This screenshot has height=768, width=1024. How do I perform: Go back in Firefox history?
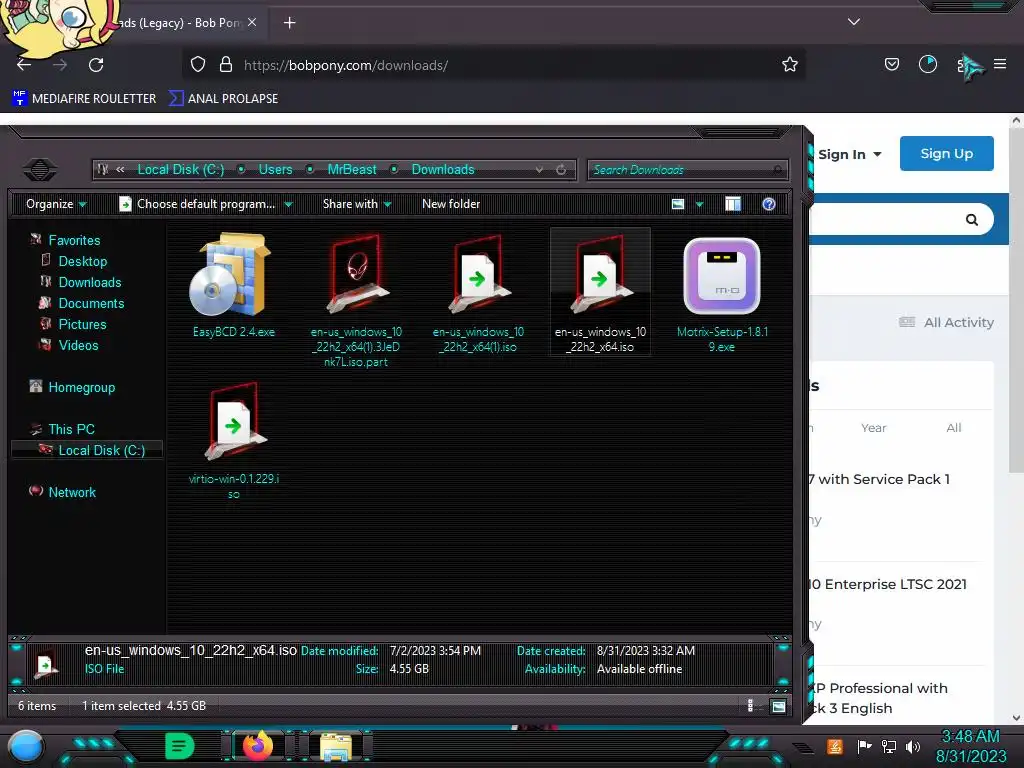click(24, 65)
